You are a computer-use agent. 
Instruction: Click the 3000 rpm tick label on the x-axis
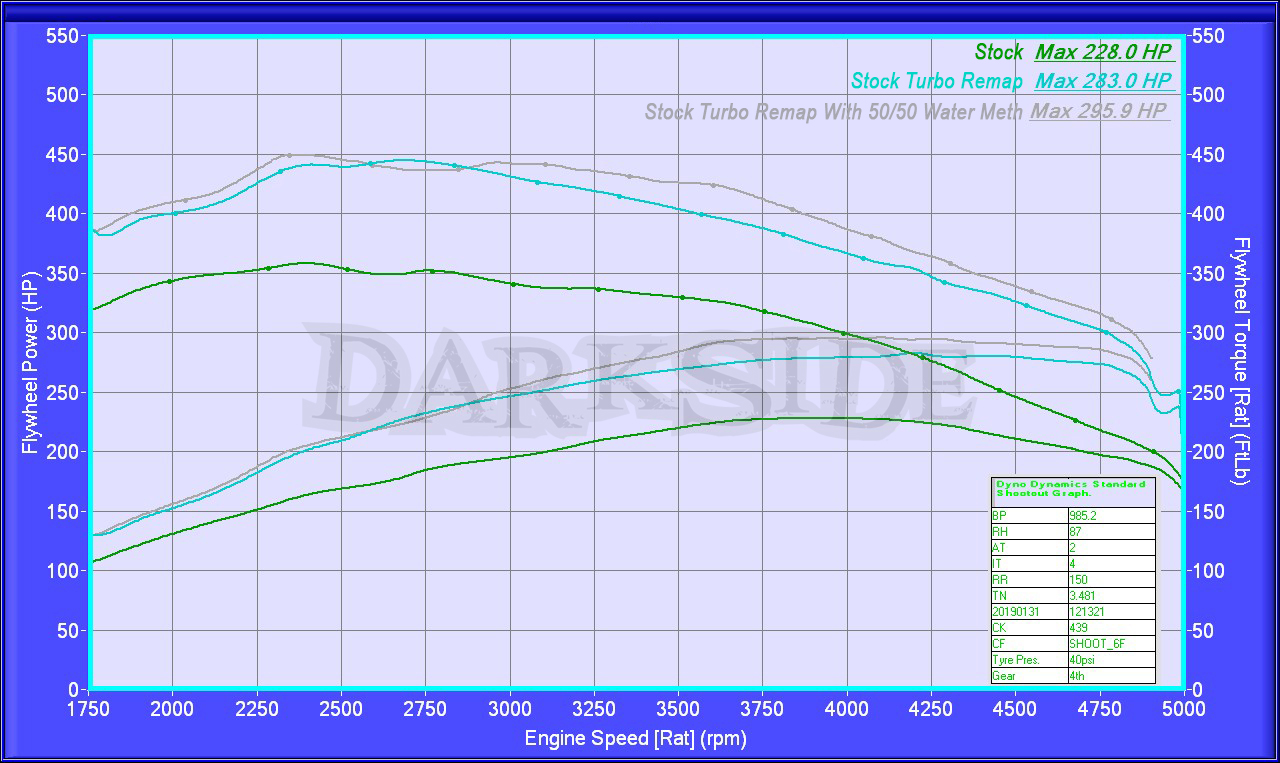coord(510,709)
